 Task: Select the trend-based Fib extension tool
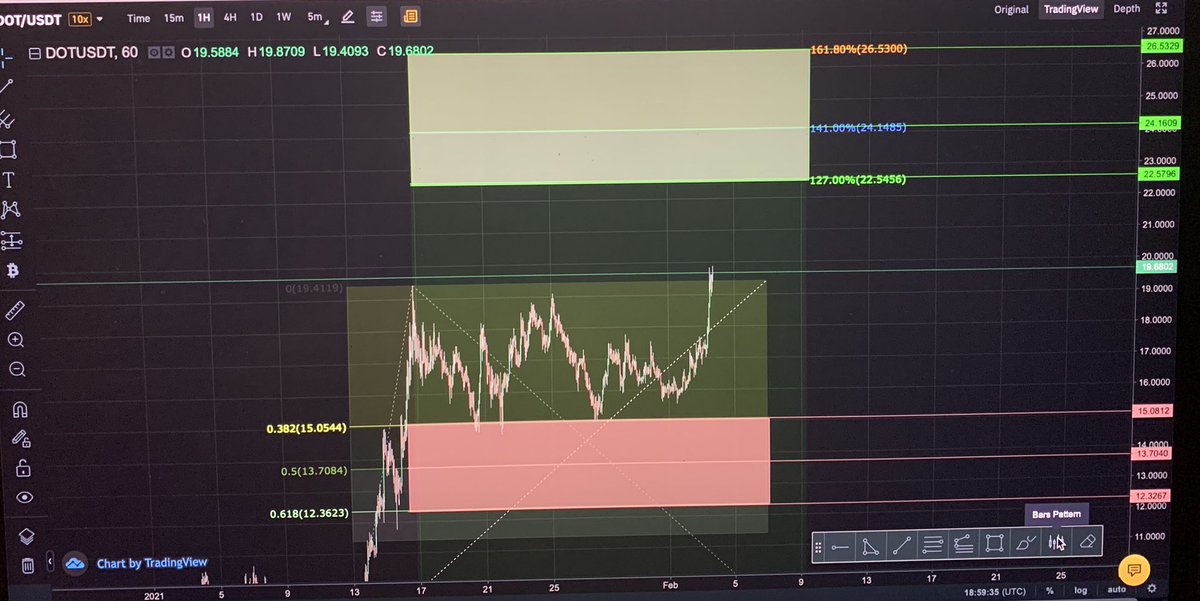(964, 545)
